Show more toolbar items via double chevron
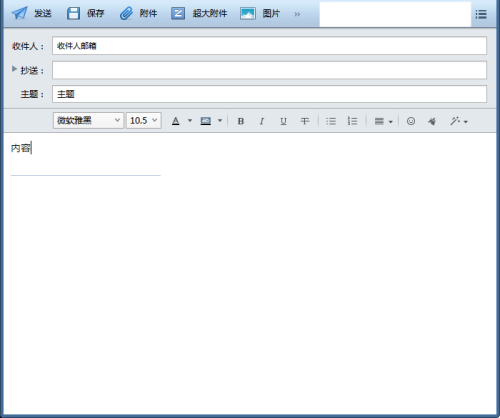This screenshot has width=500, height=418. coord(297,14)
